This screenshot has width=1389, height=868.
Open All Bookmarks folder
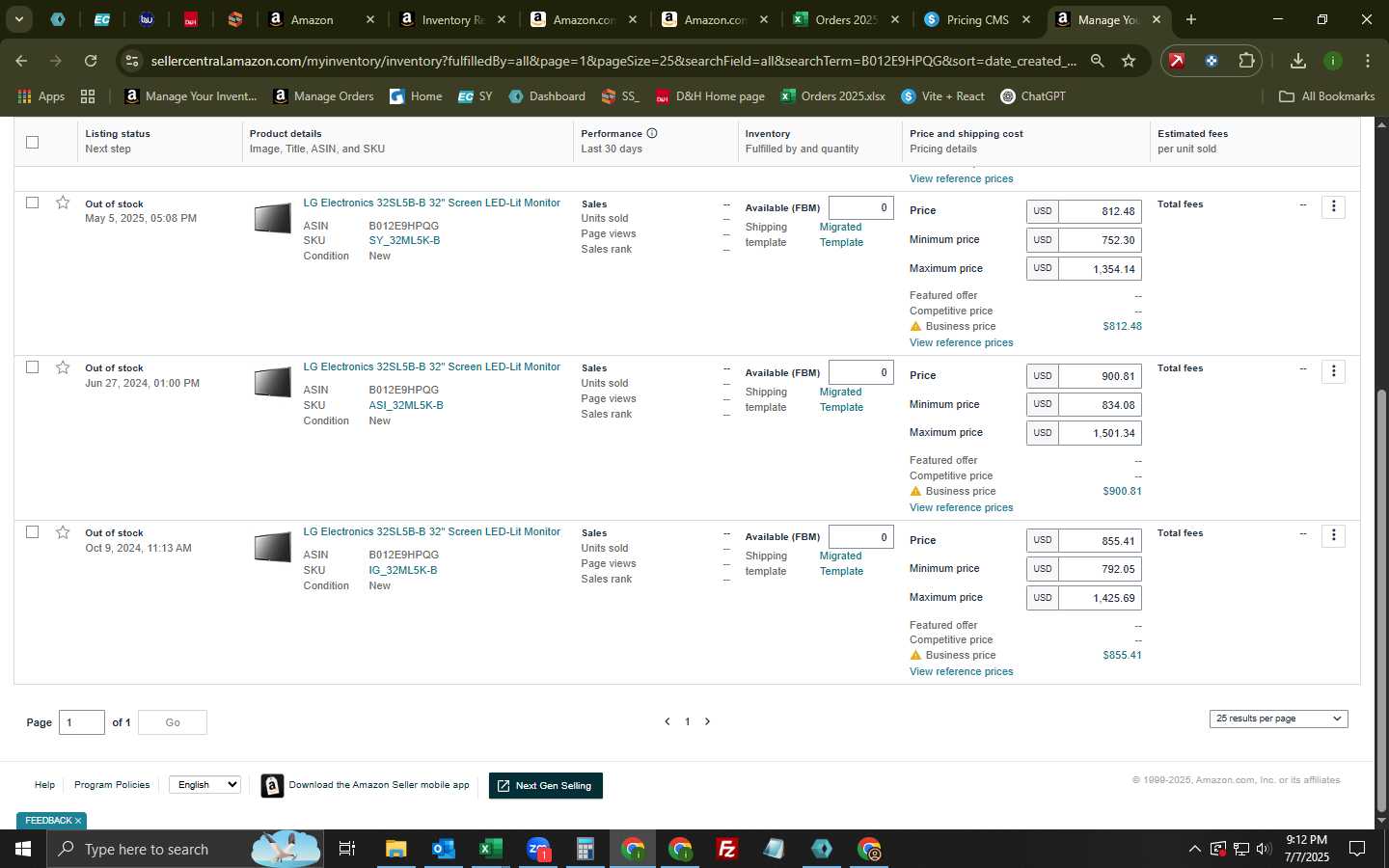1326,96
